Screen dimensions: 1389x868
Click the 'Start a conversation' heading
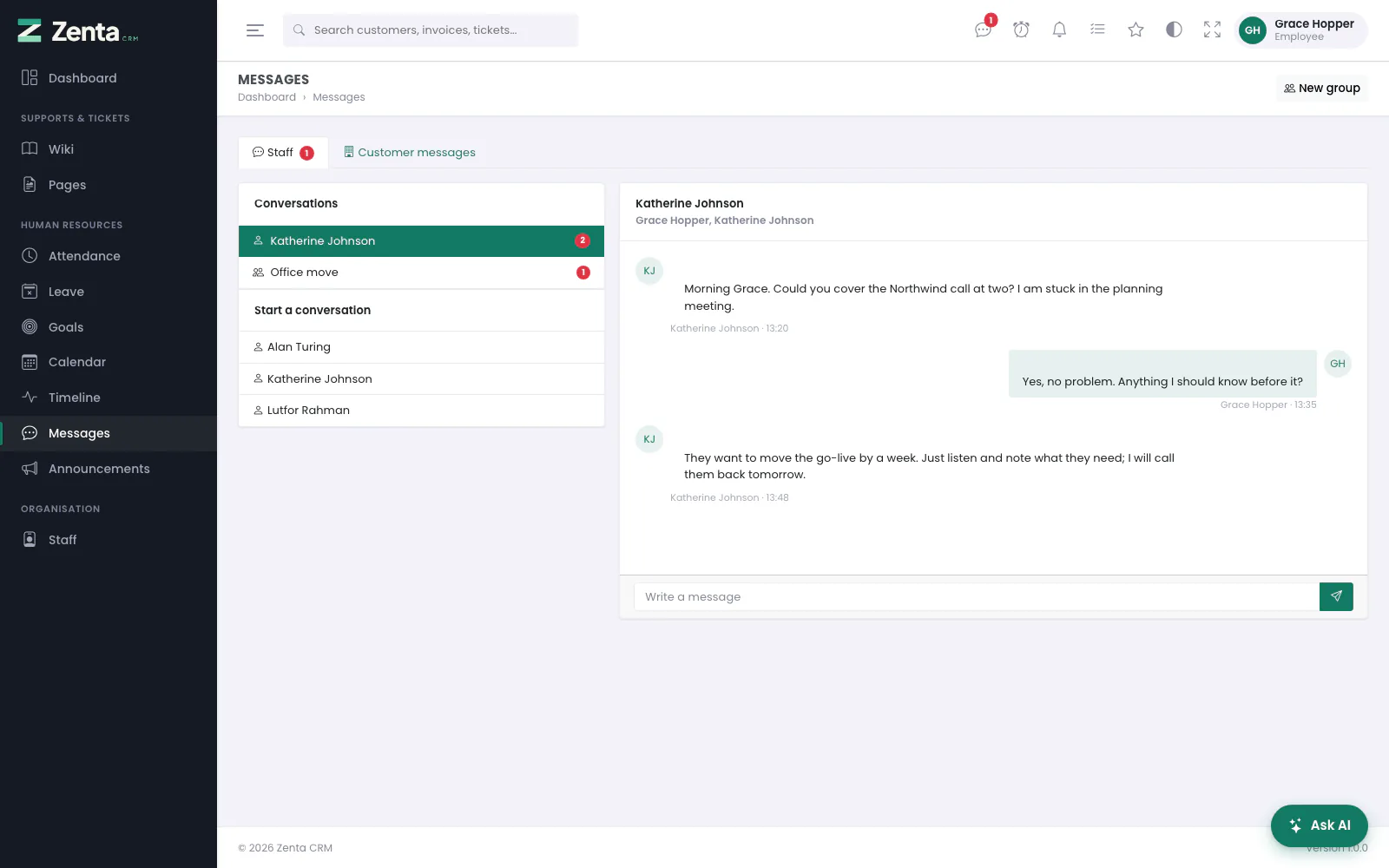pos(313,311)
